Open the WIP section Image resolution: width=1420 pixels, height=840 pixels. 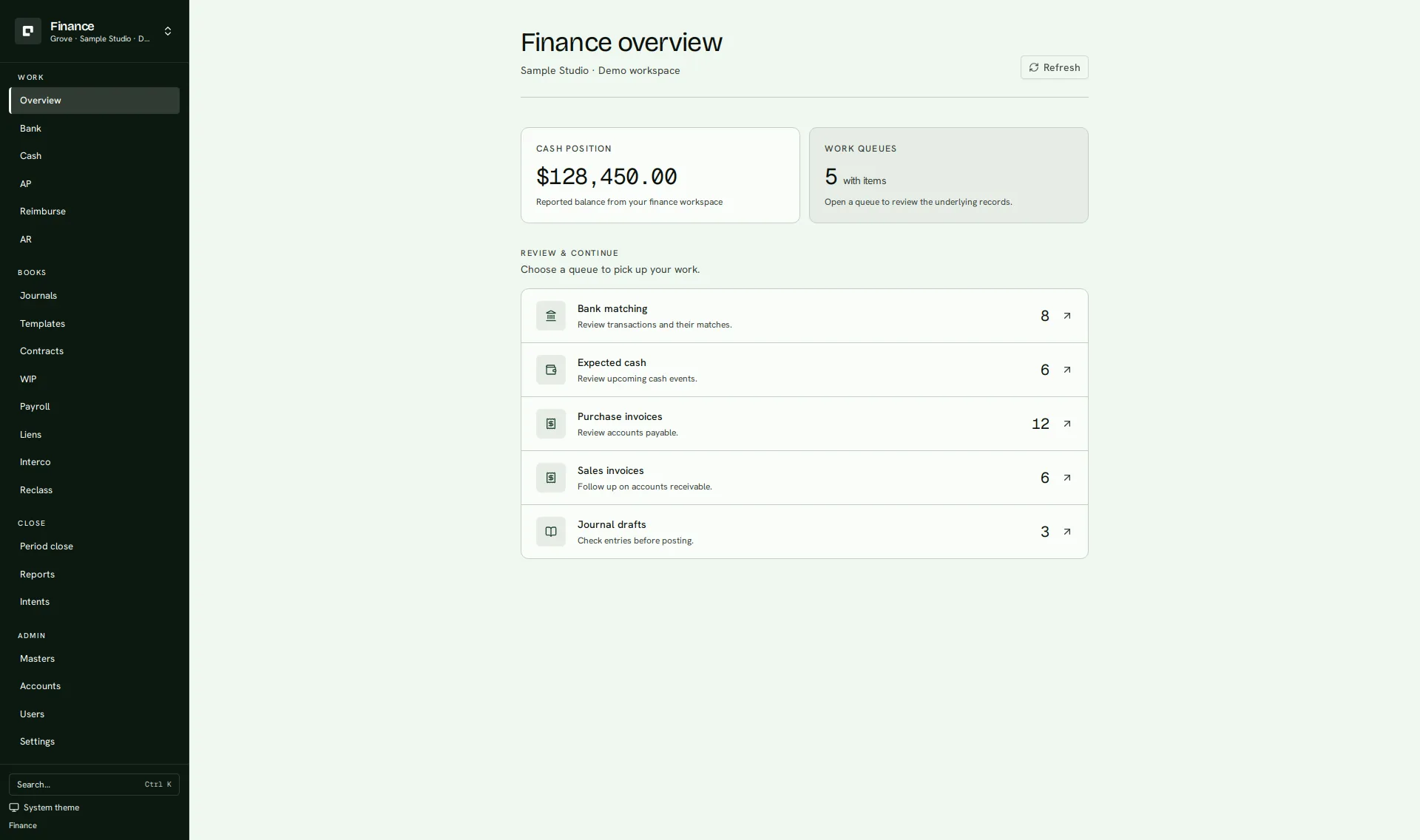(94, 379)
